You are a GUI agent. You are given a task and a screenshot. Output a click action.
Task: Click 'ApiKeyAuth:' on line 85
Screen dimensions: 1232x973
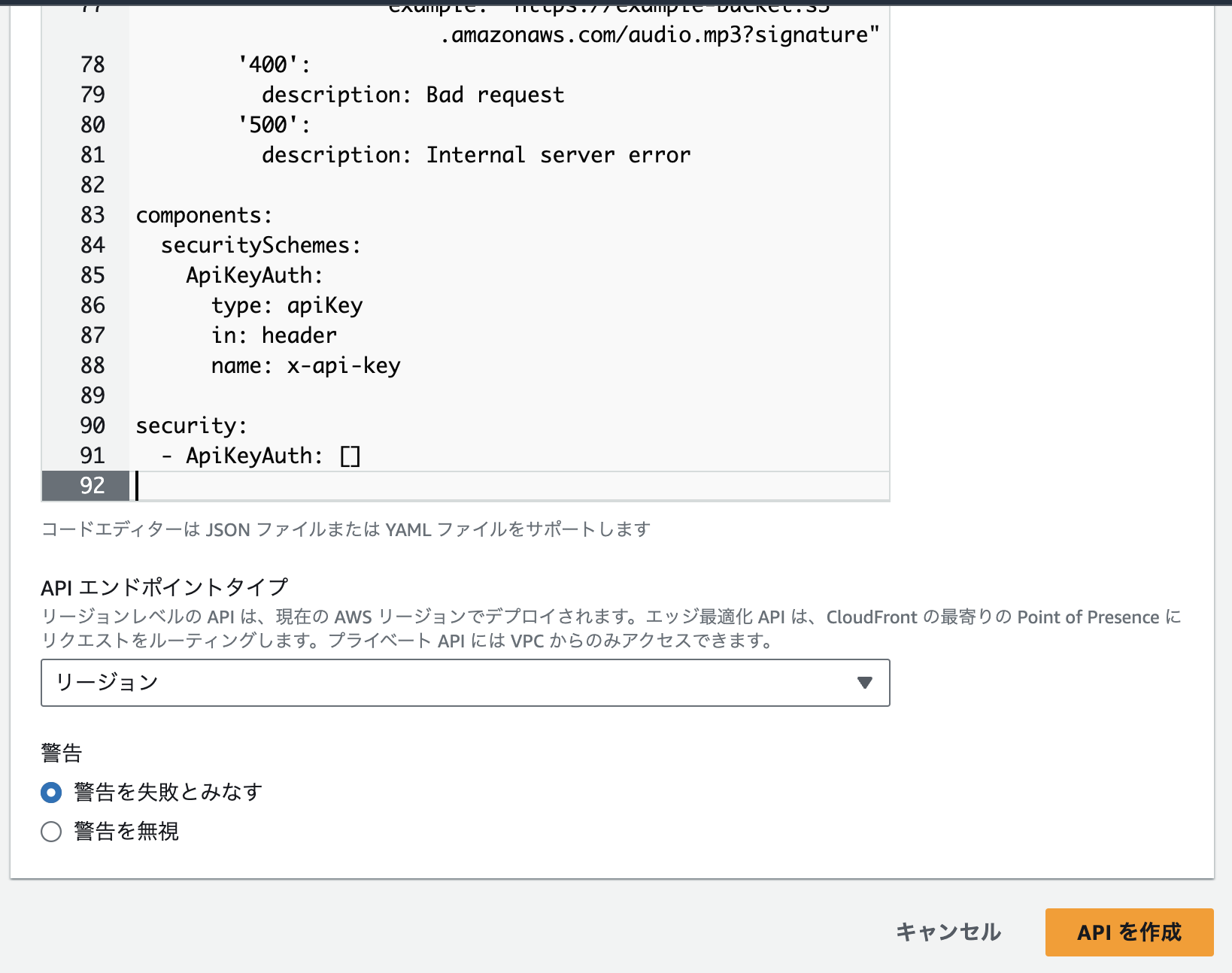[254, 275]
